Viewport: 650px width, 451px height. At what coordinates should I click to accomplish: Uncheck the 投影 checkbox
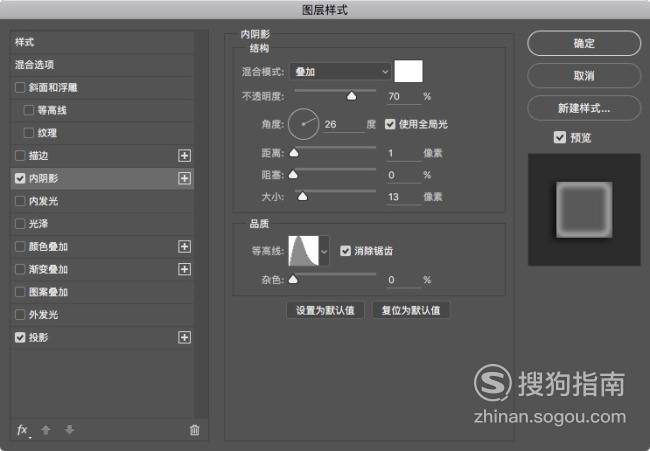pos(20,337)
